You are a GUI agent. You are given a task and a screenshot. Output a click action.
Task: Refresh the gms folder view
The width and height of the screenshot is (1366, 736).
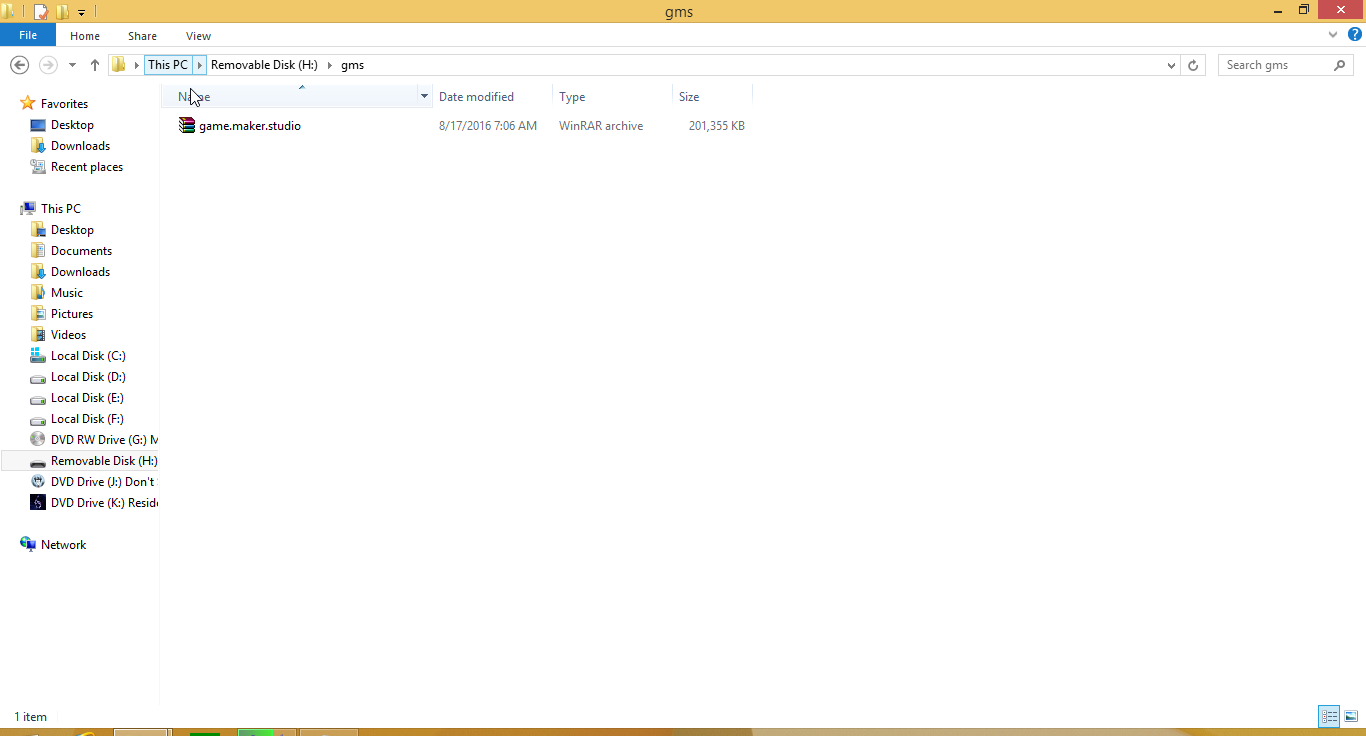click(x=1192, y=65)
